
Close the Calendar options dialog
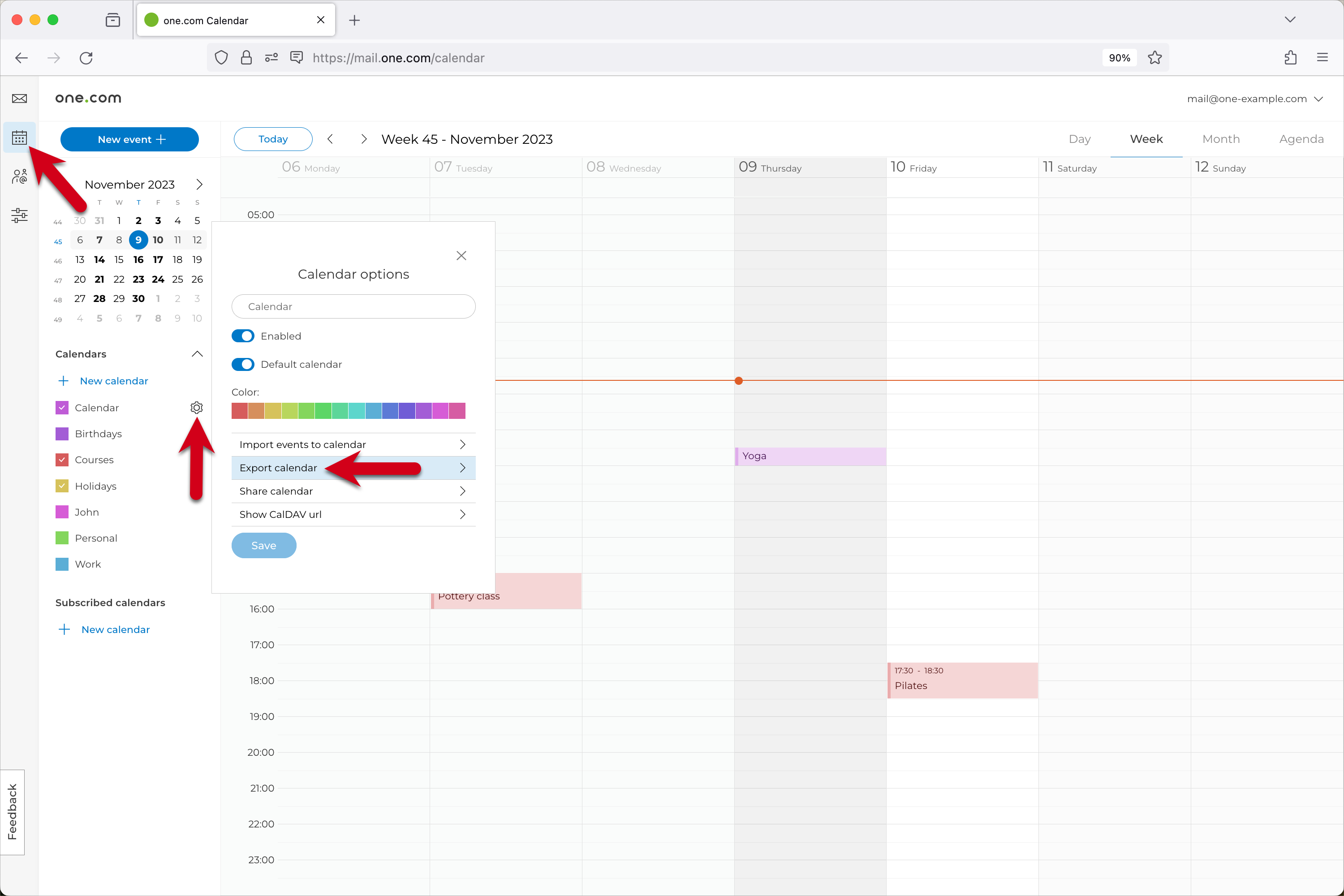[x=461, y=255]
